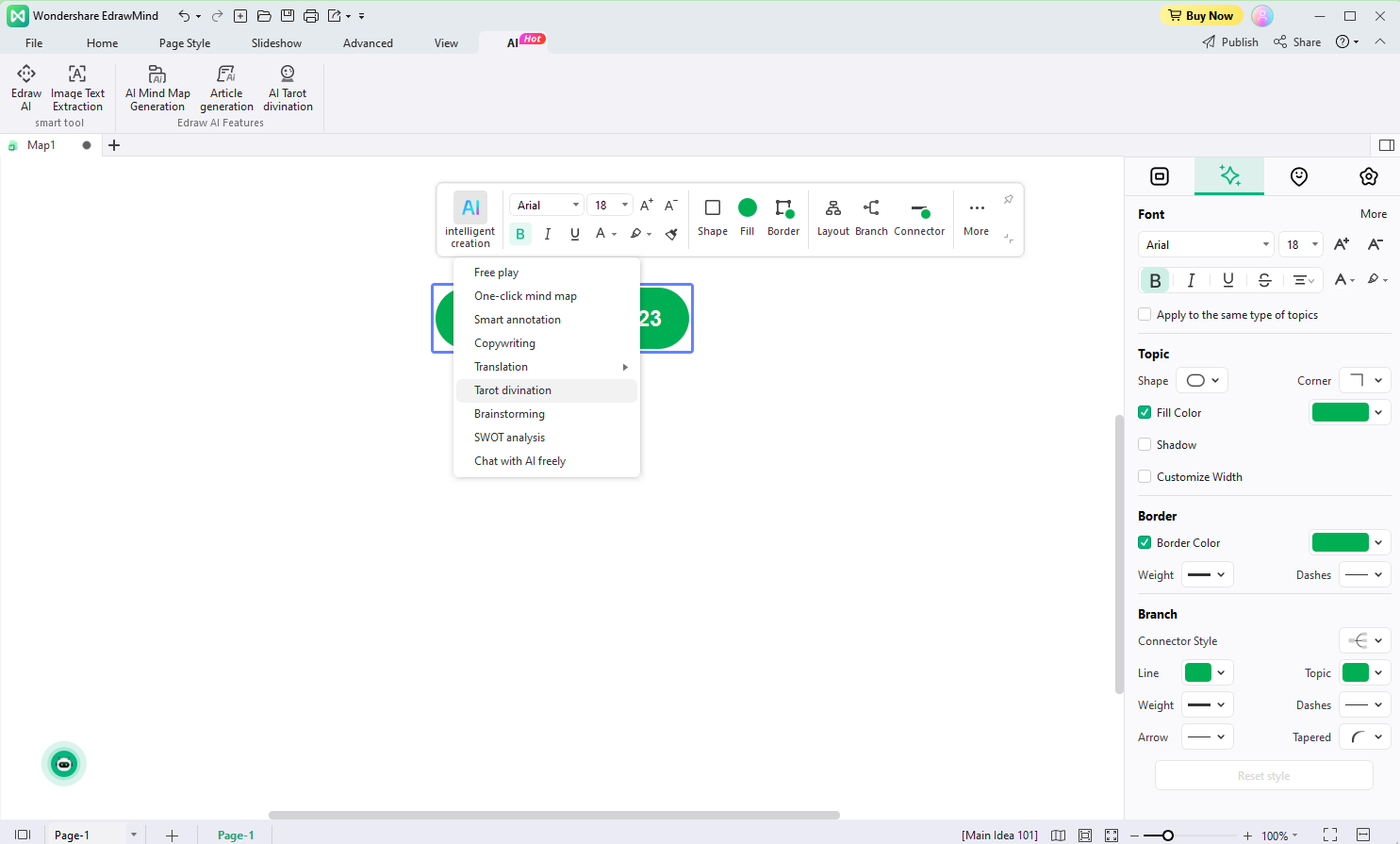Pin the floating toolbar
The height and width of the screenshot is (844, 1400).
pos(1008,199)
